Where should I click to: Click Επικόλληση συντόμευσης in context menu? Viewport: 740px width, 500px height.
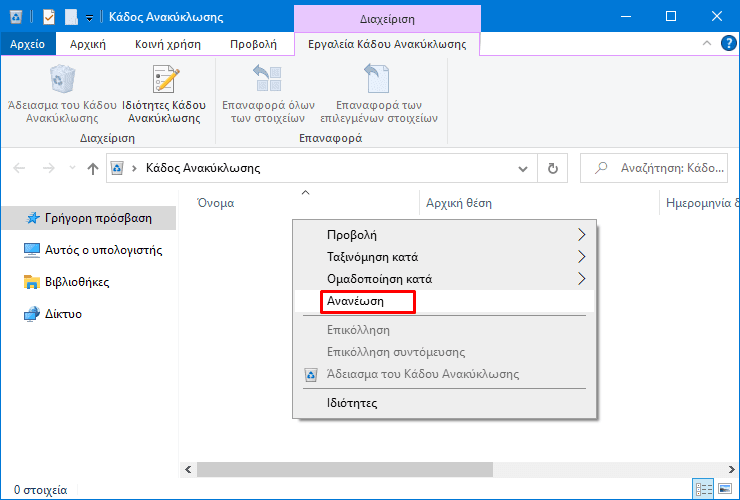coord(444,352)
